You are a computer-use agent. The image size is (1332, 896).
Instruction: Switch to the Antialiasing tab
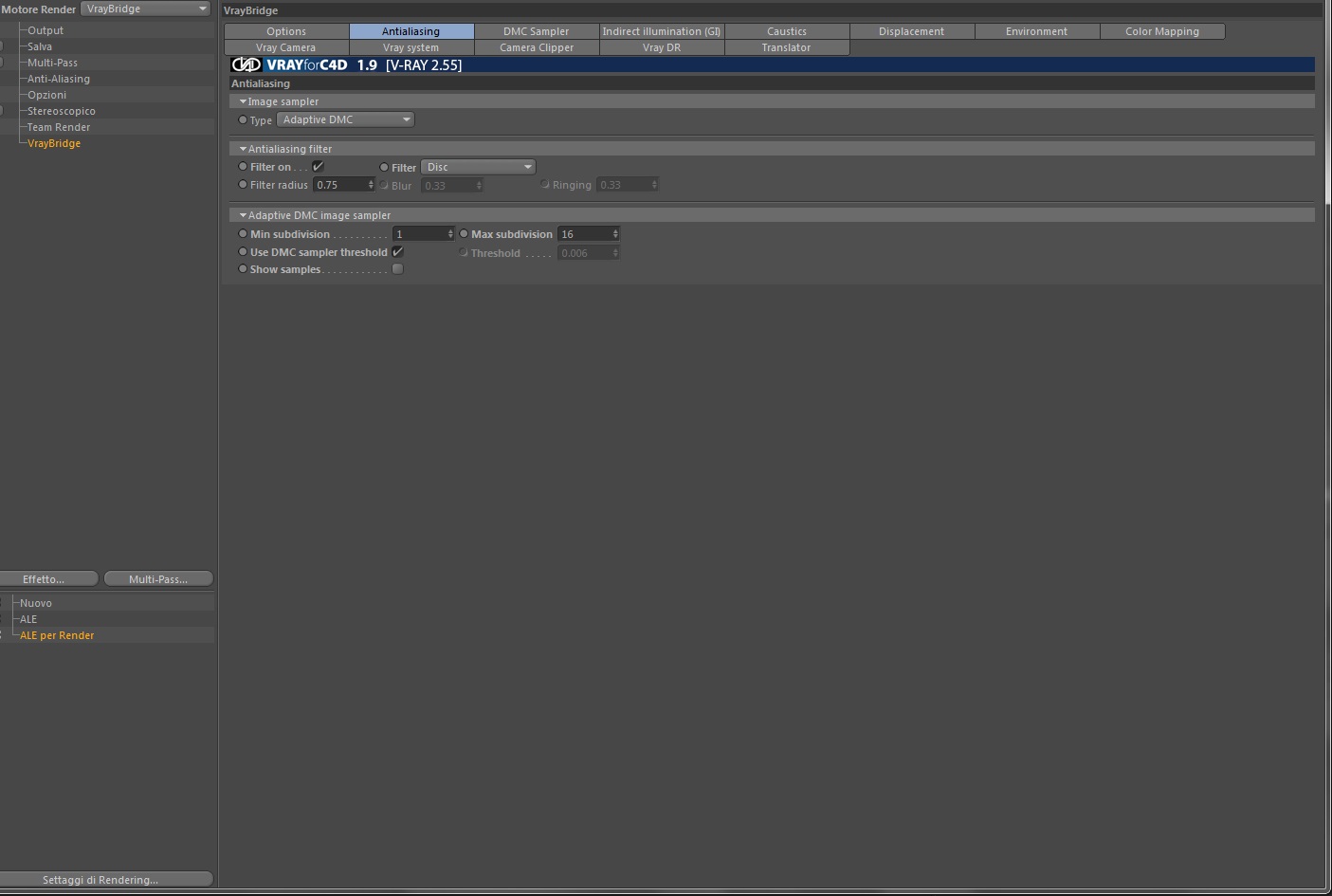point(411,31)
